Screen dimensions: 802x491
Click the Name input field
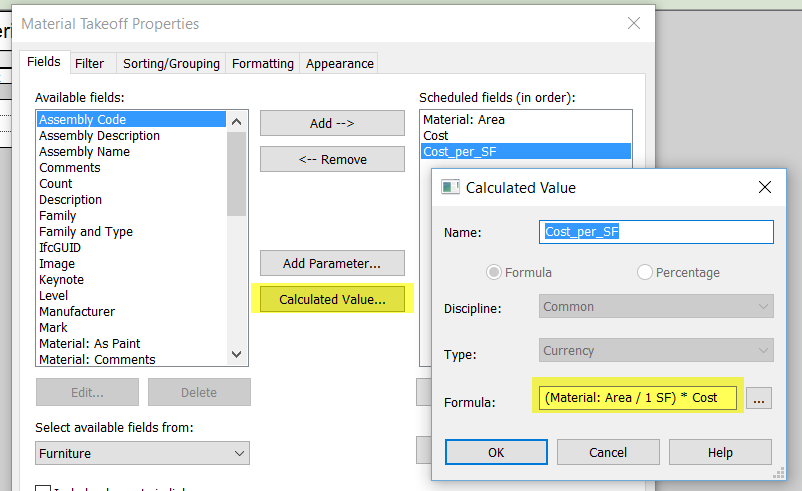click(x=656, y=232)
